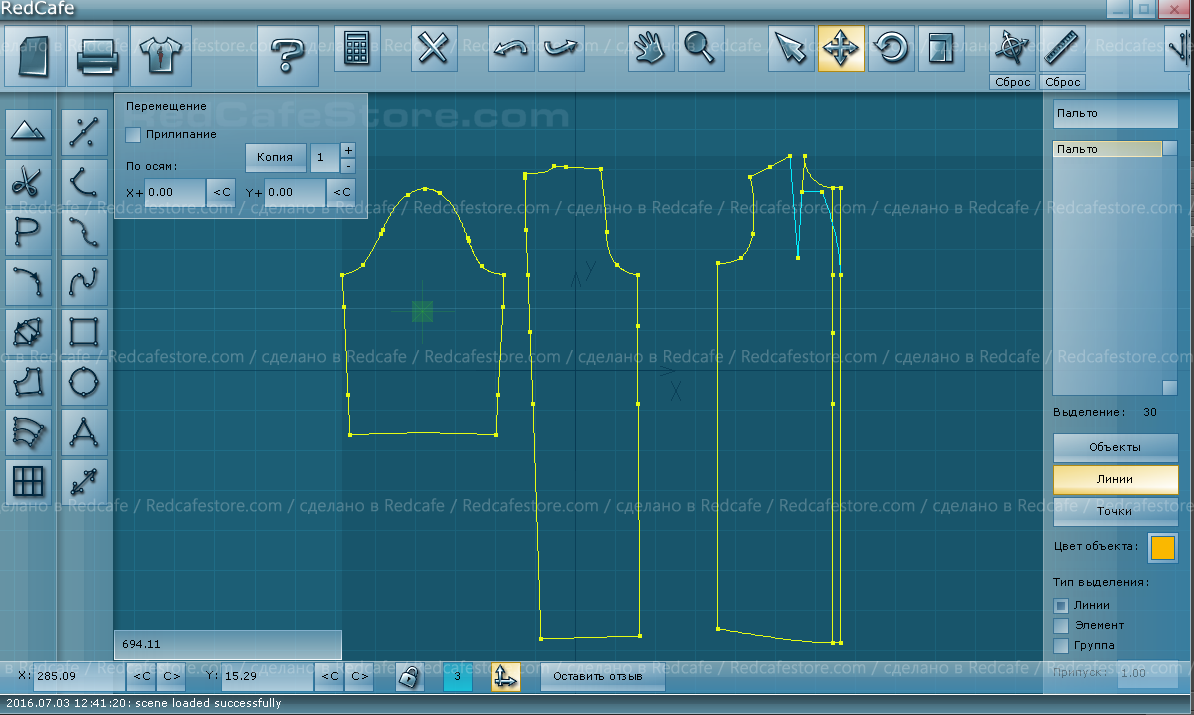Select the scissors cut tool
1194x715 pixels.
[x=28, y=181]
